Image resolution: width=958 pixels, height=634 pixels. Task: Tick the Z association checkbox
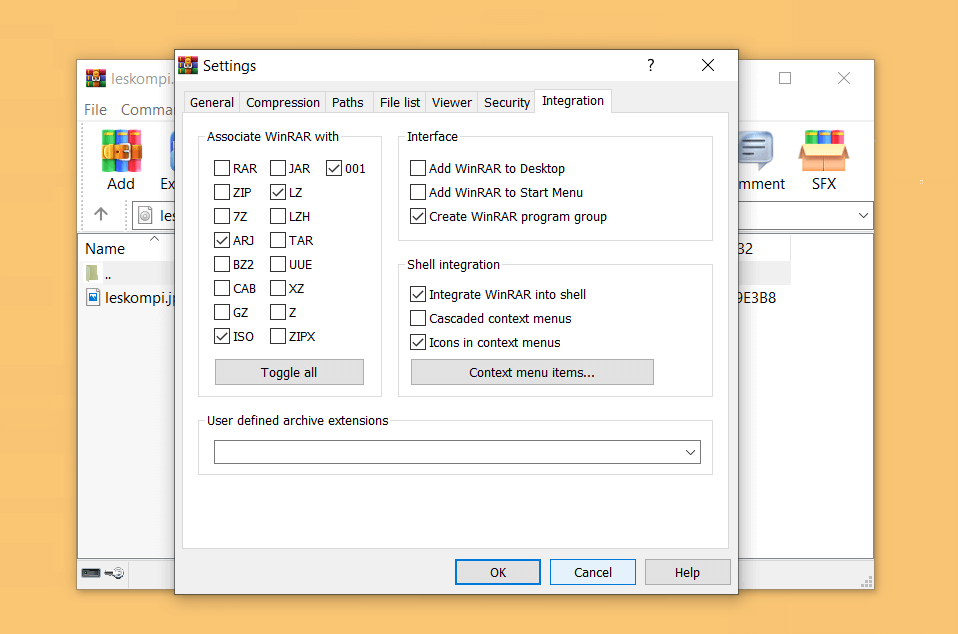(278, 312)
